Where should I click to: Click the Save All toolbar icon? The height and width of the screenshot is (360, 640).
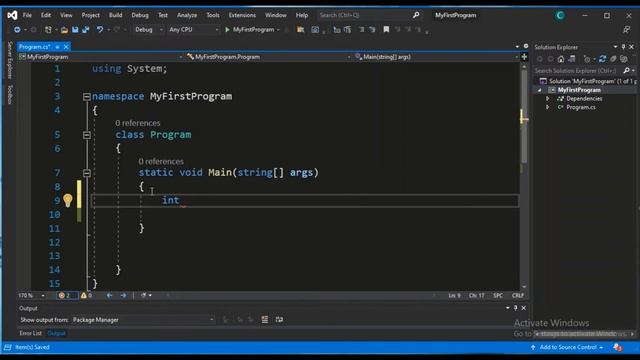point(86,30)
